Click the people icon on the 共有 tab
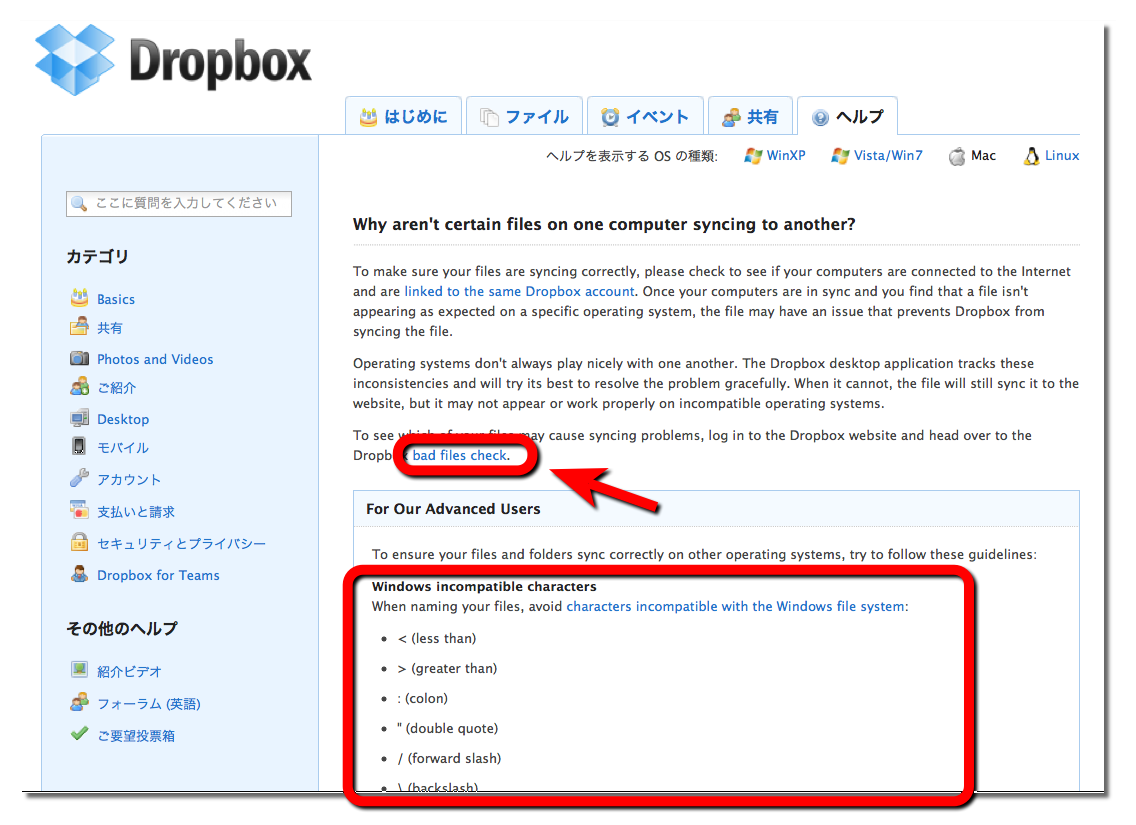1136x825 pixels. 732,117
